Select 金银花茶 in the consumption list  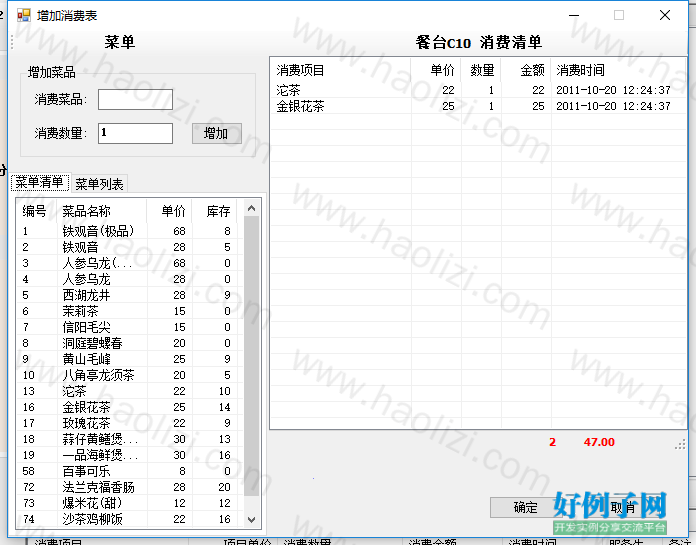pos(478,106)
